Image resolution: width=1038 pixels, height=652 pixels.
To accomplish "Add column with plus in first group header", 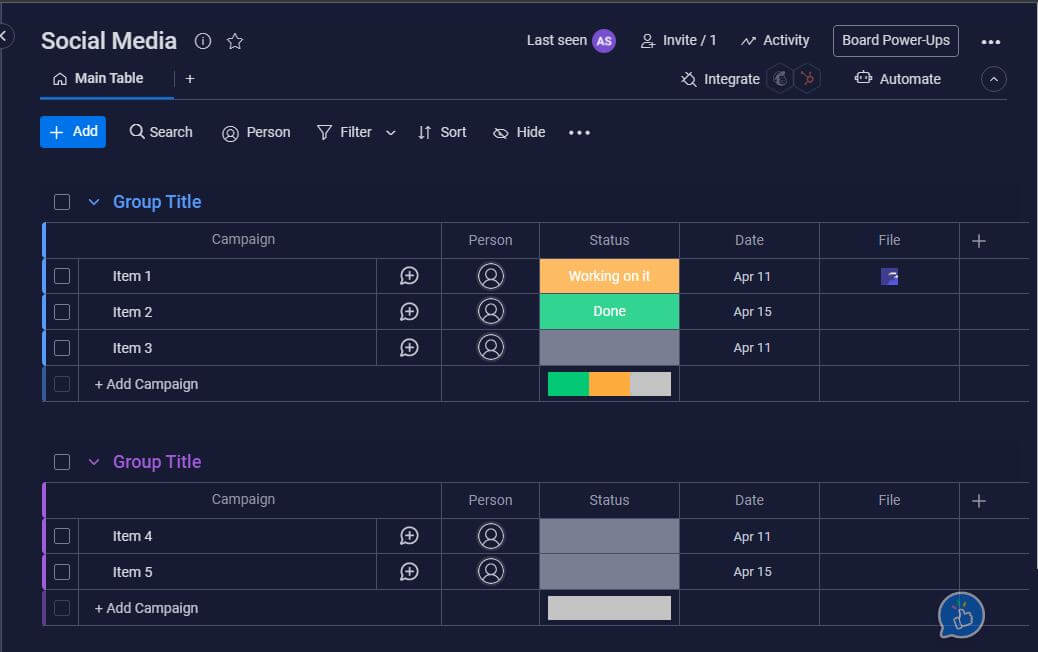I will click(979, 240).
